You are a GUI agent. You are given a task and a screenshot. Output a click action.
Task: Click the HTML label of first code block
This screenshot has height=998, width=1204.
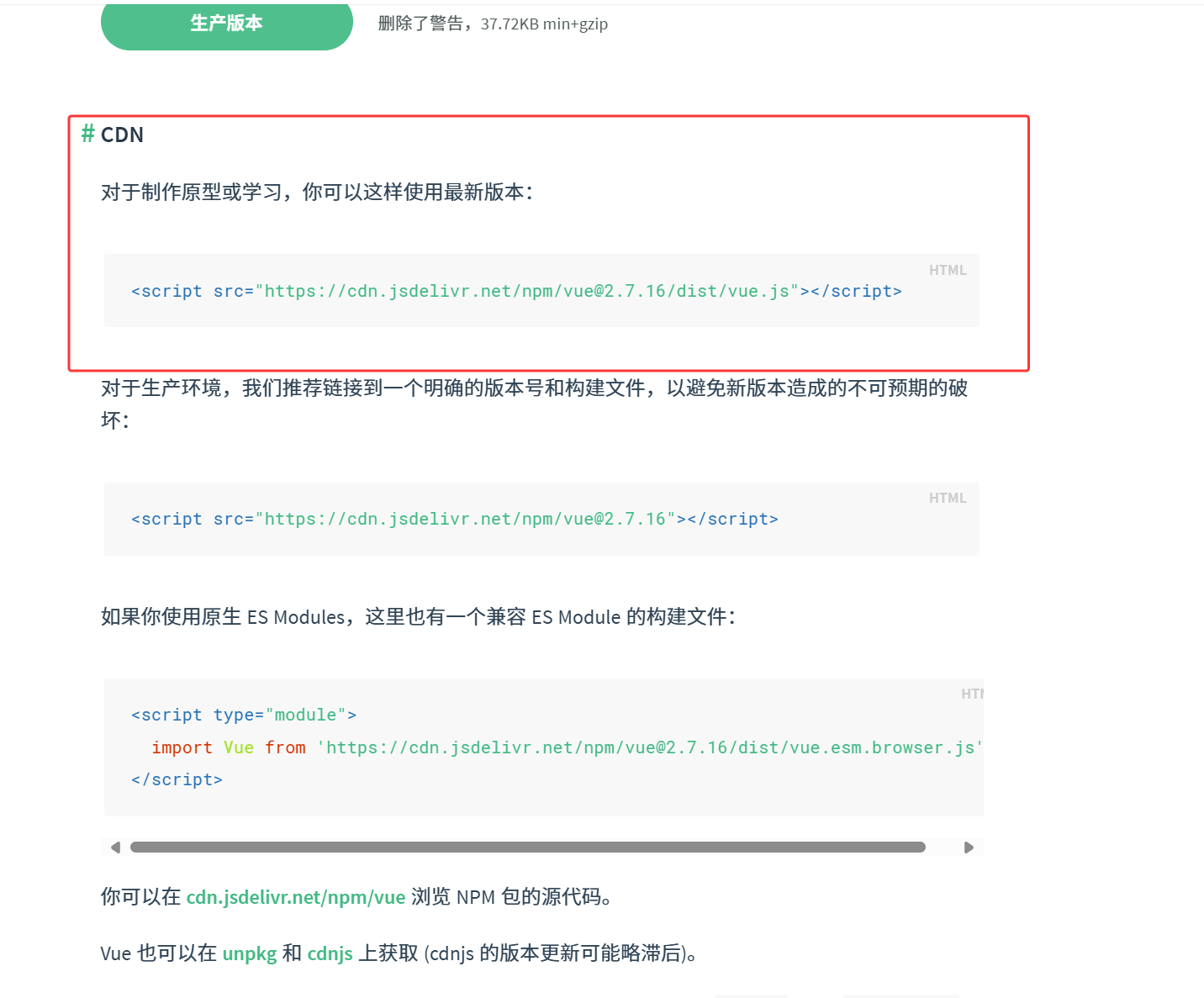tap(948, 270)
